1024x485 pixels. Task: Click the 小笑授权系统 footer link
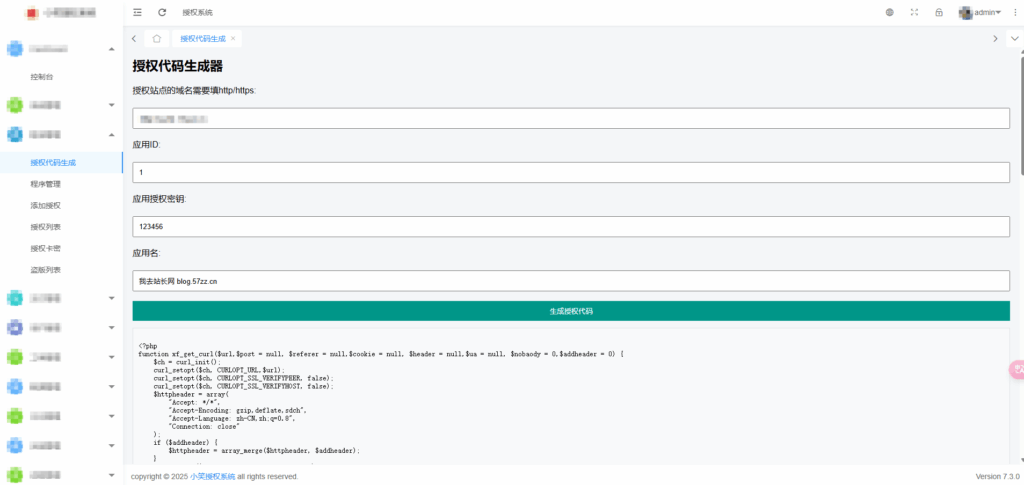click(x=206, y=476)
